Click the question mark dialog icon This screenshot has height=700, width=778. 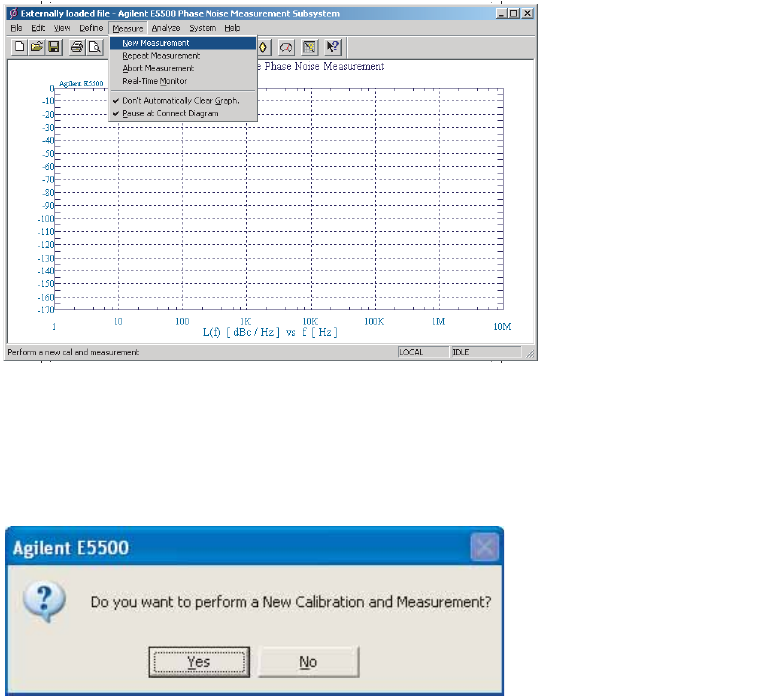tap(45, 602)
